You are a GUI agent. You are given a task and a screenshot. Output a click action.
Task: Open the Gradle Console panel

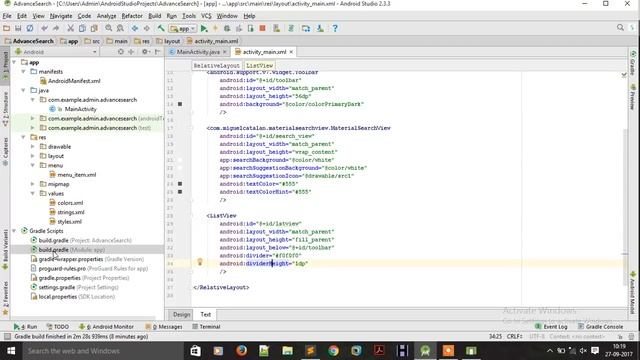pos(600,327)
